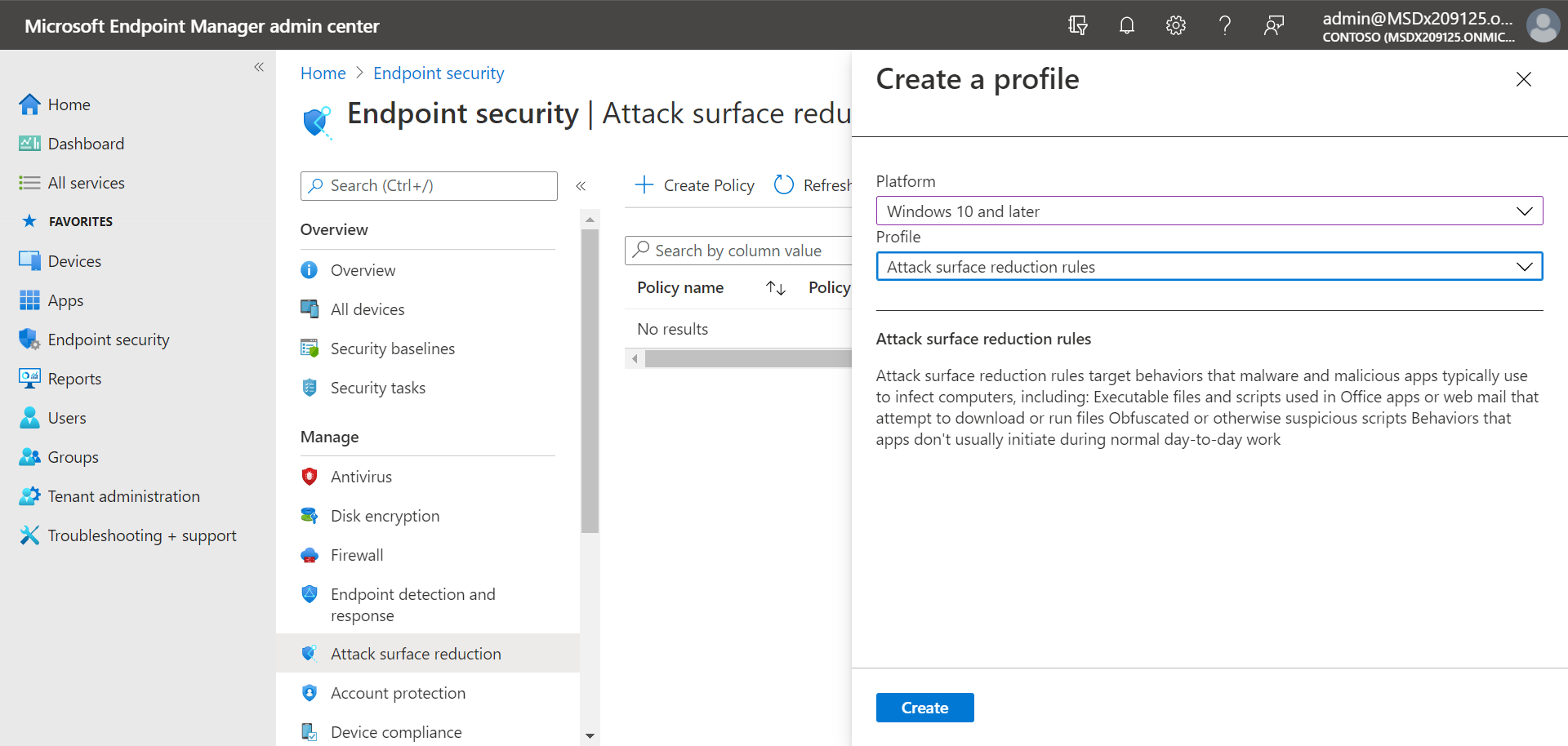Screen dimensions: 1568x746
Task: Open feedback icon in top bar
Action: (1274, 25)
